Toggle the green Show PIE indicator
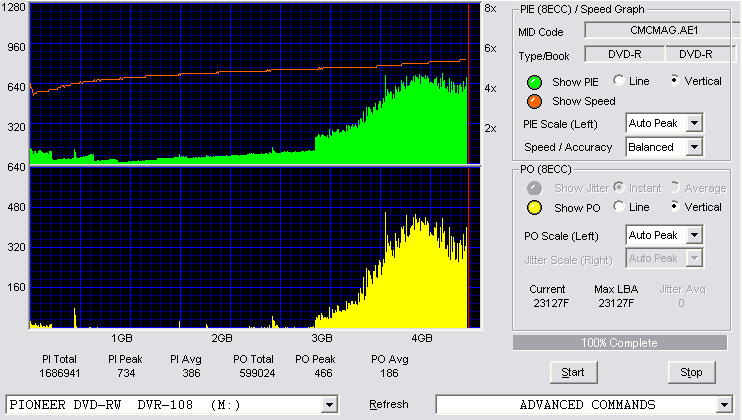This screenshot has height=420, width=742. (x=534, y=82)
